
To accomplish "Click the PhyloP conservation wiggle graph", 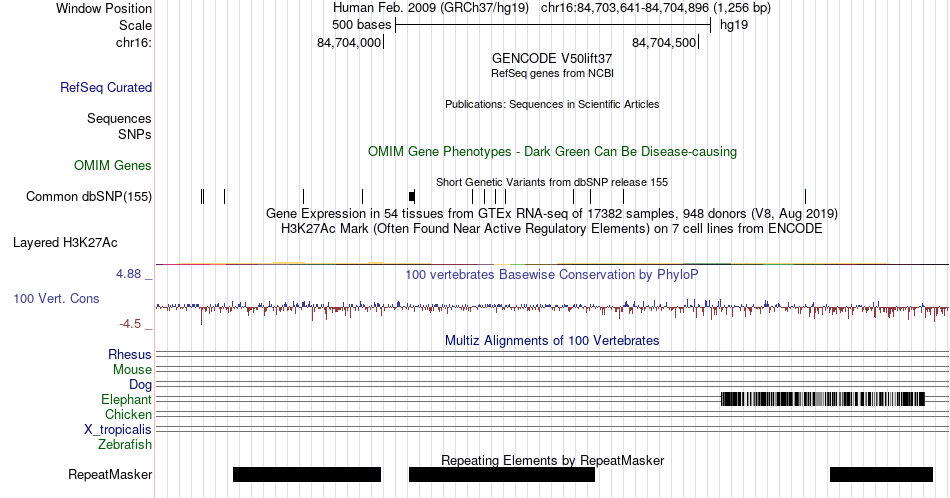I will 552,308.
